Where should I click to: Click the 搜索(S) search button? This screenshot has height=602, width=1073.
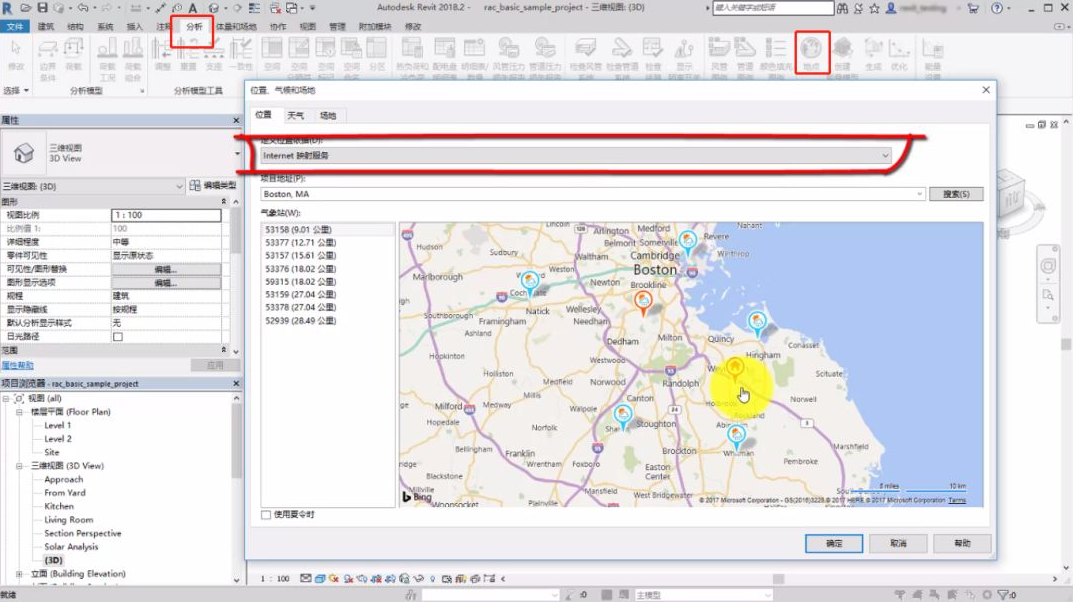point(956,194)
